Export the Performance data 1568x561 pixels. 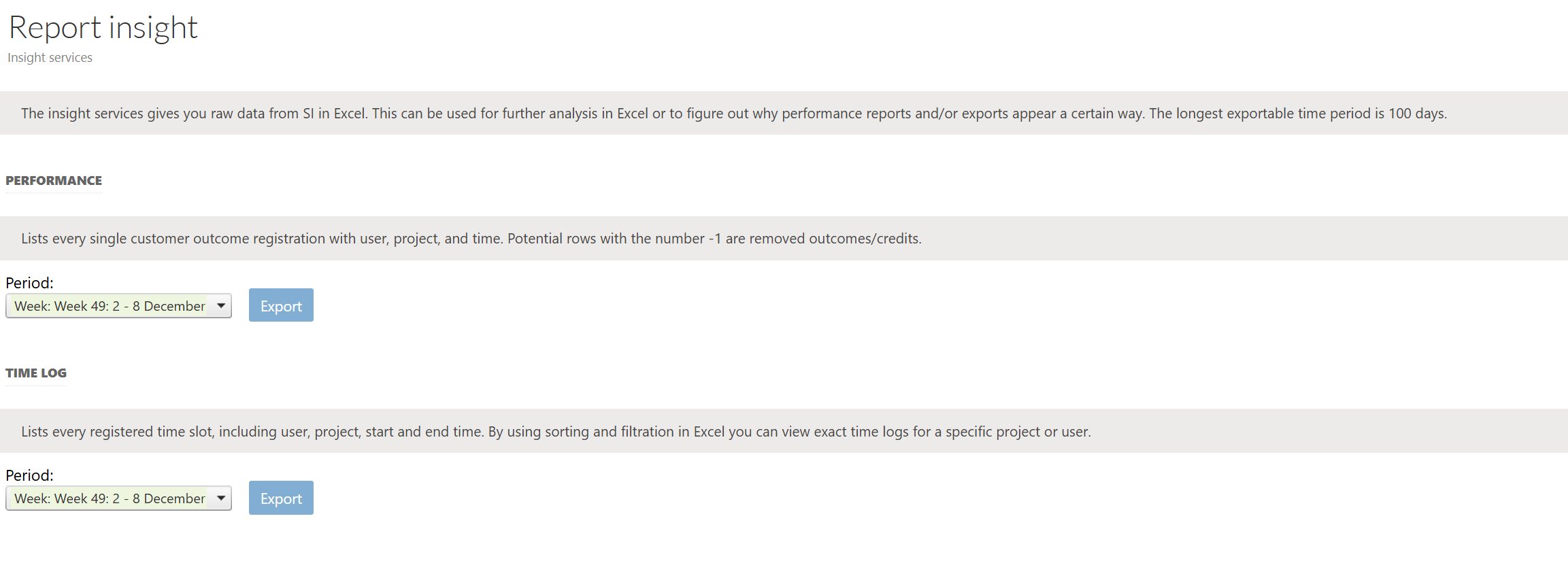click(281, 305)
